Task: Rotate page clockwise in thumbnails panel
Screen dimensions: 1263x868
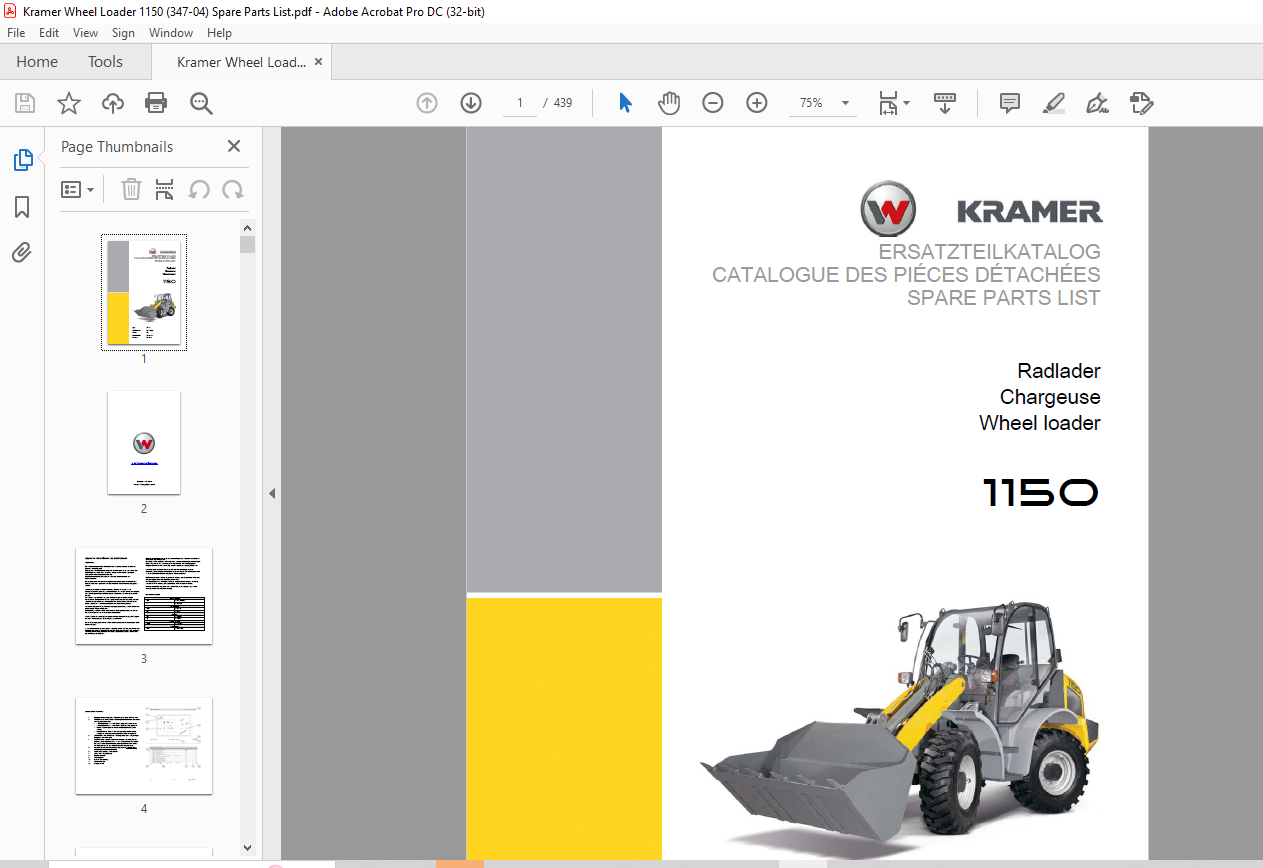Action: tap(233, 189)
